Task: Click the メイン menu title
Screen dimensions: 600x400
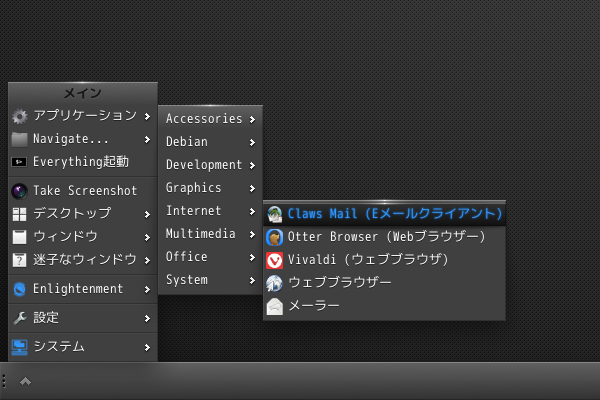Action: tap(83, 93)
